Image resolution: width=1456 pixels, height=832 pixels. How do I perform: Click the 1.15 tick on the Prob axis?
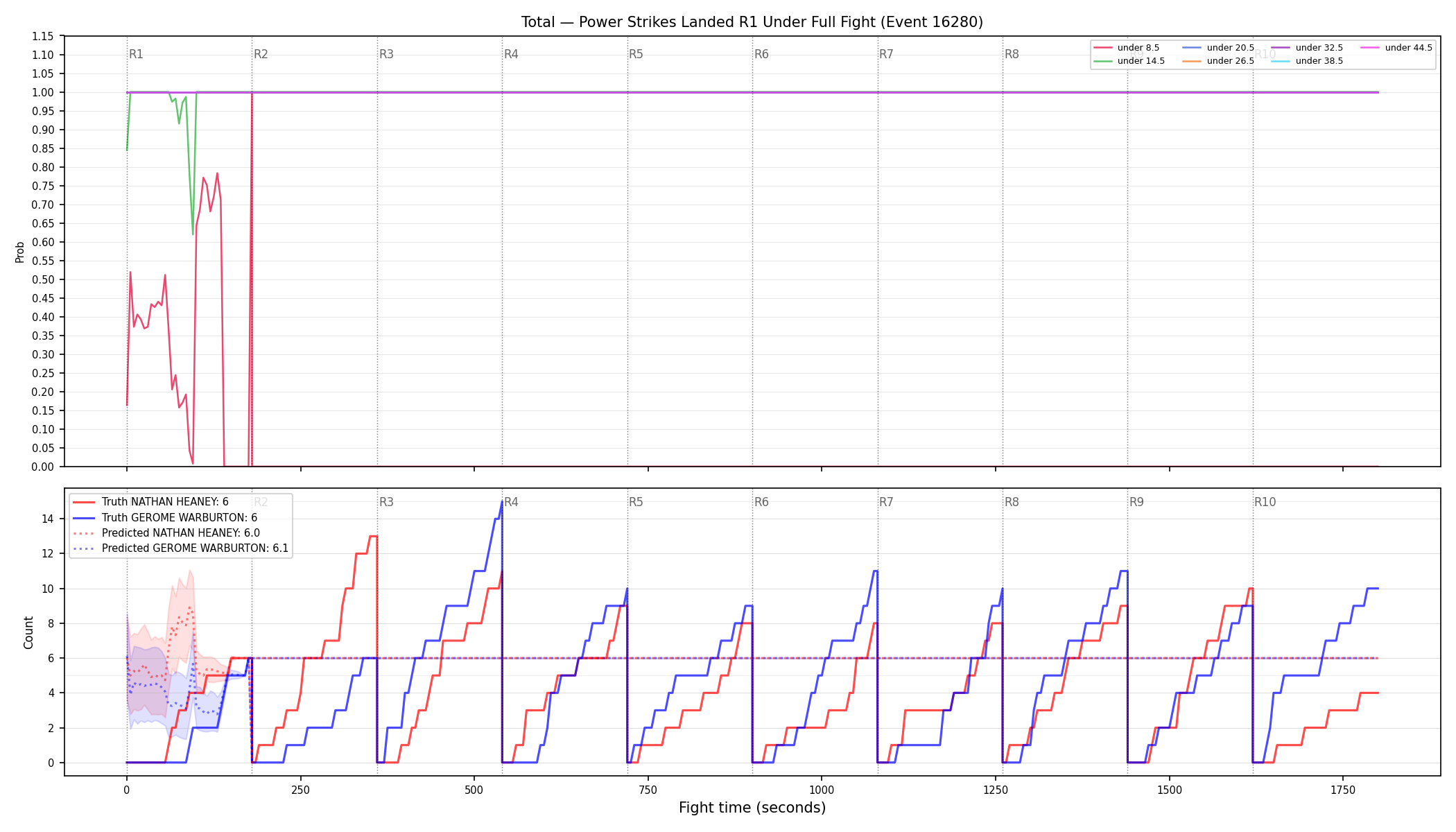tap(43, 36)
